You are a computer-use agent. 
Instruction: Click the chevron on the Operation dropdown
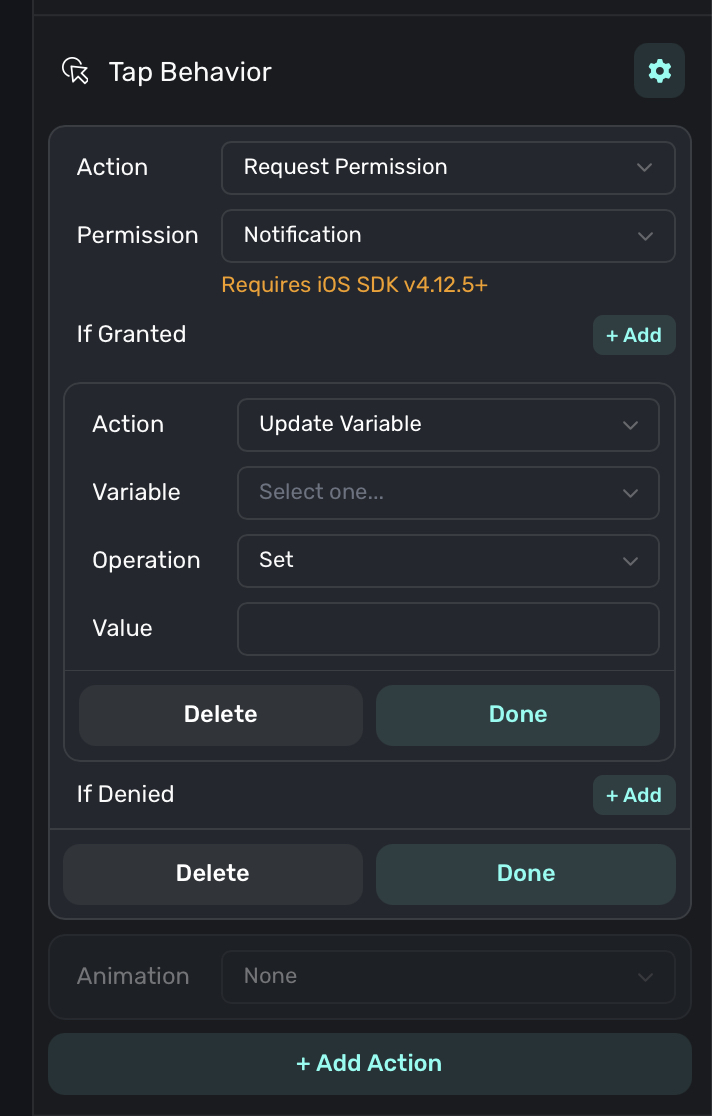(630, 561)
